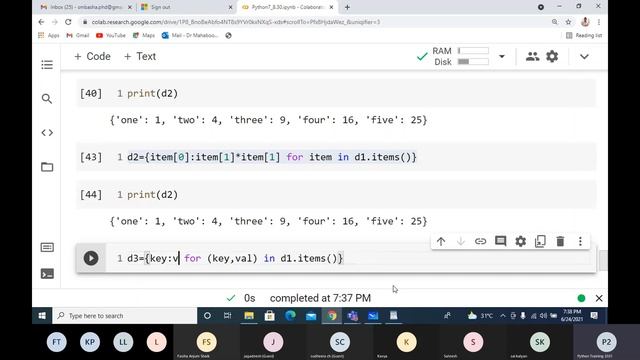
Task: Click print(d2) code in cell 40
Action: (152, 93)
